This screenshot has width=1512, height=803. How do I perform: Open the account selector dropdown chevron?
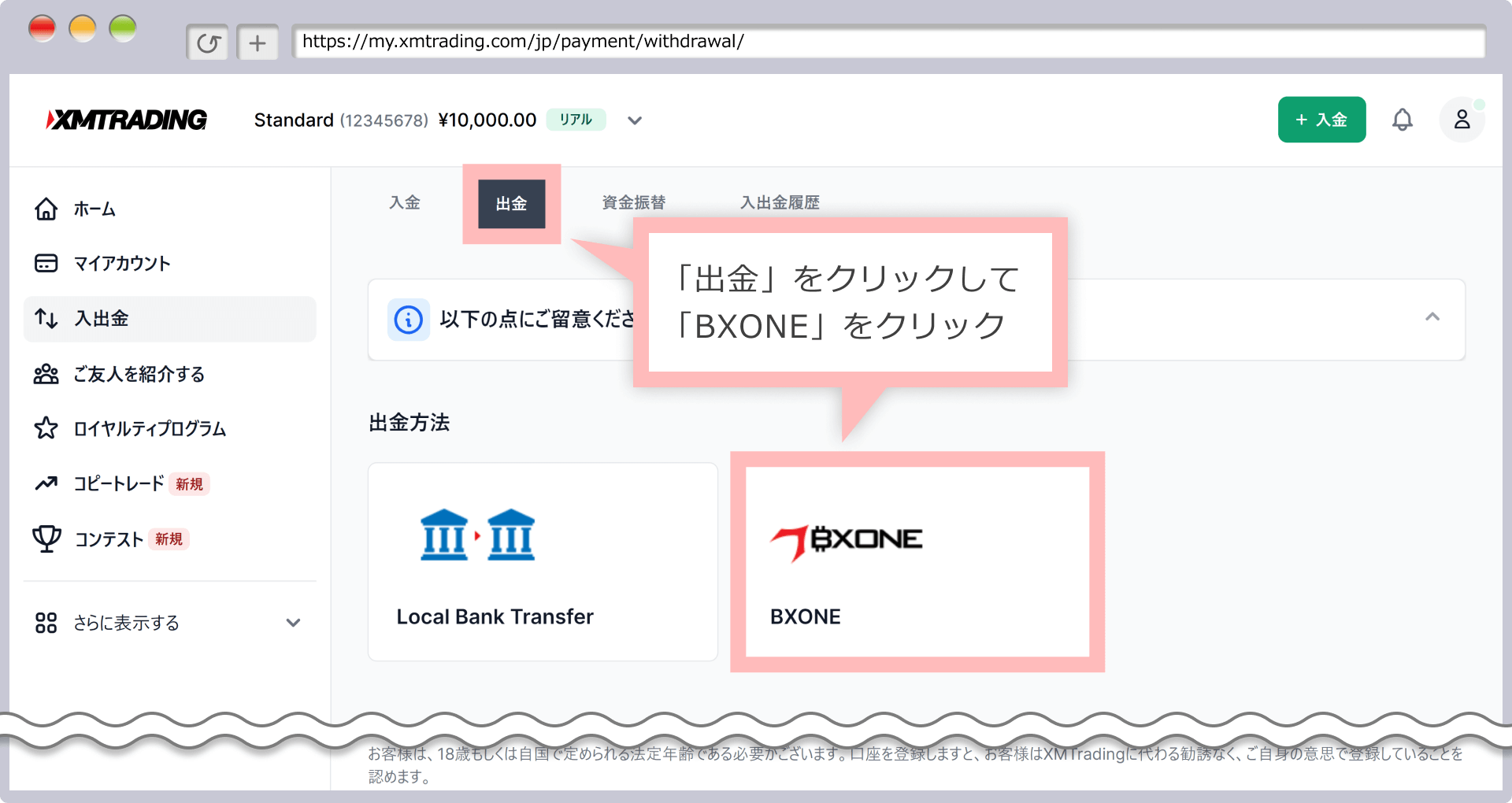click(635, 120)
